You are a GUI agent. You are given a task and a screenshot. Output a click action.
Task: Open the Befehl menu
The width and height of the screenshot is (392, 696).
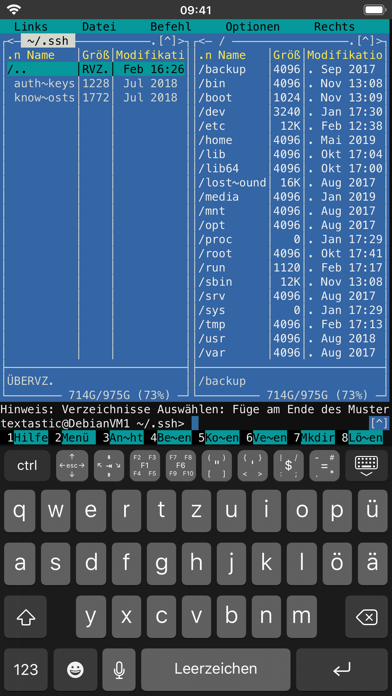point(171,27)
